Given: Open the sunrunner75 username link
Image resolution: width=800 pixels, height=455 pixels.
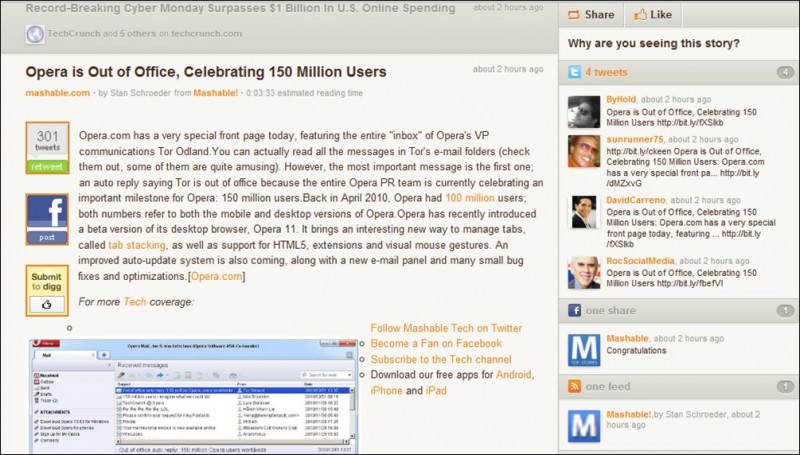Looking at the screenshot, I should (635, 139).
